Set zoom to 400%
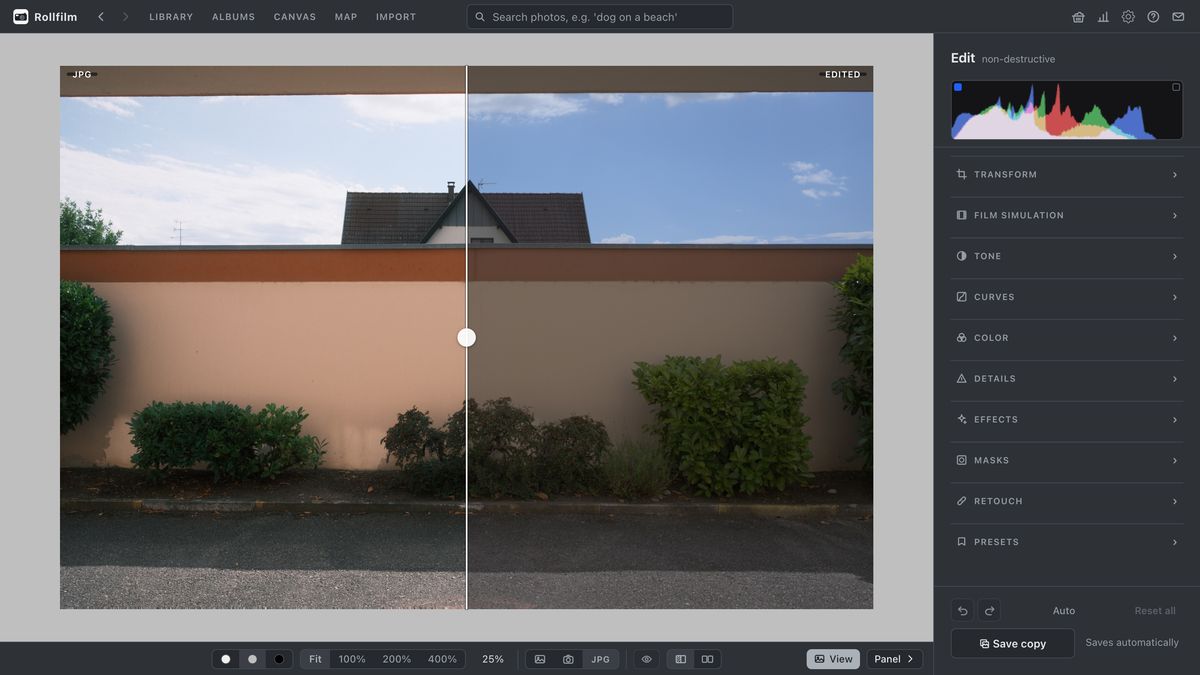This screenshot has width=1200, height=675. pos(443,659)
